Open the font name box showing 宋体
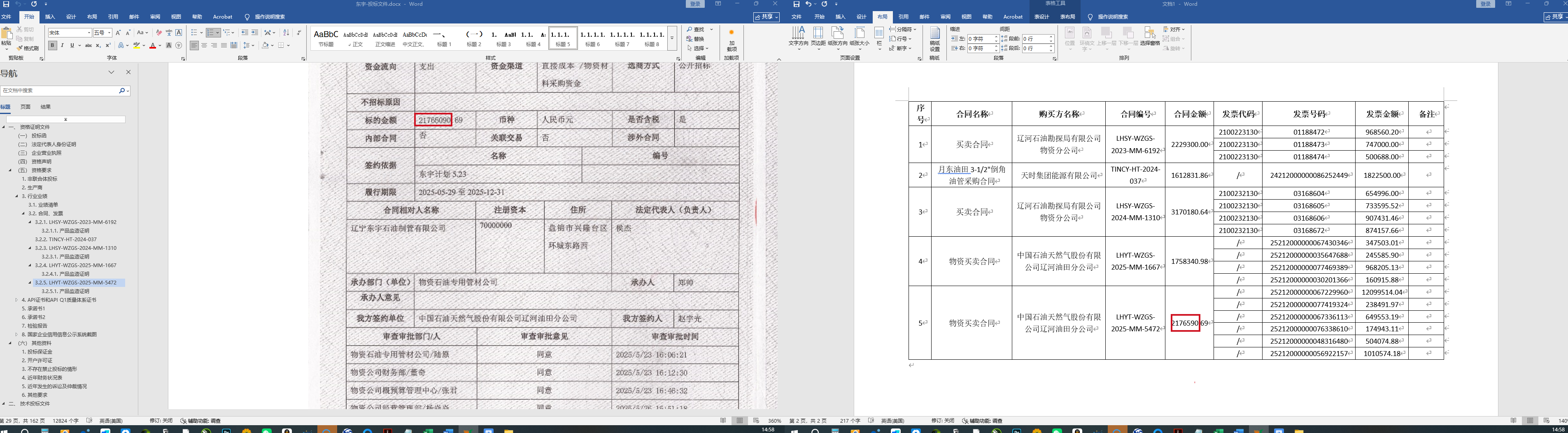The width and height of the screenshot is (1568, 433). [x=70, y=33]
